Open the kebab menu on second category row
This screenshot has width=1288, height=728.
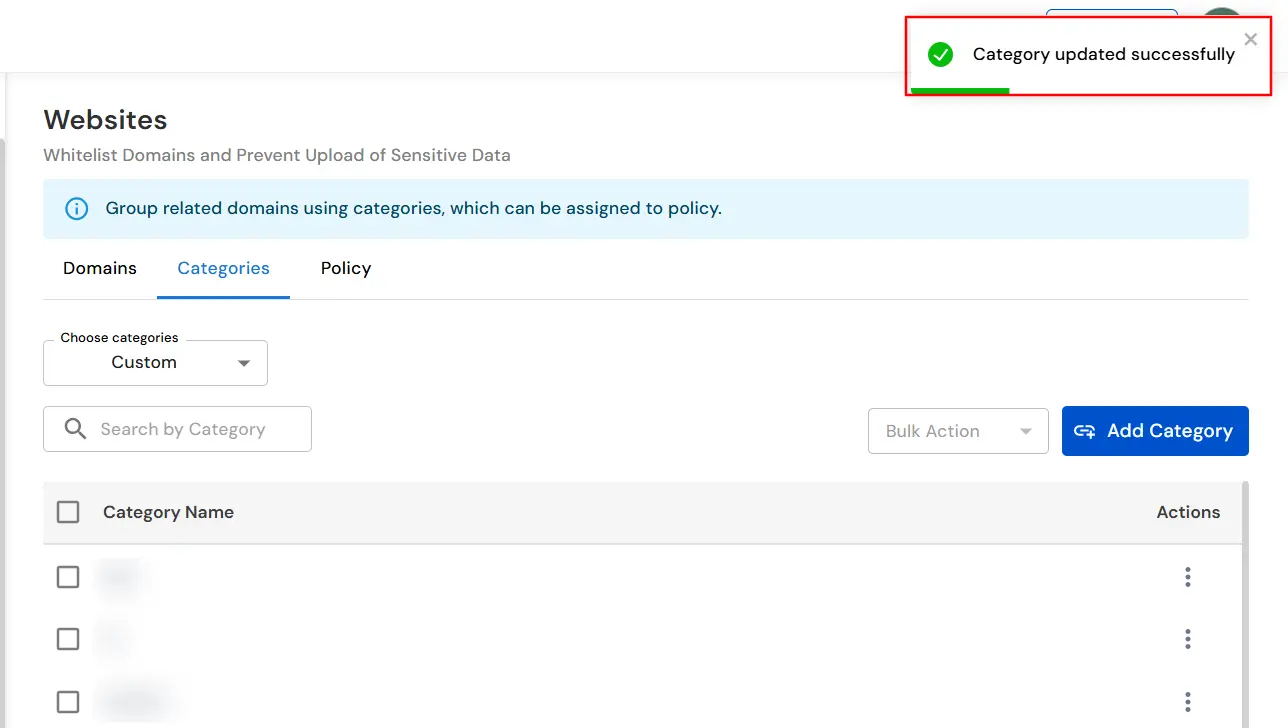[1187, 638]
